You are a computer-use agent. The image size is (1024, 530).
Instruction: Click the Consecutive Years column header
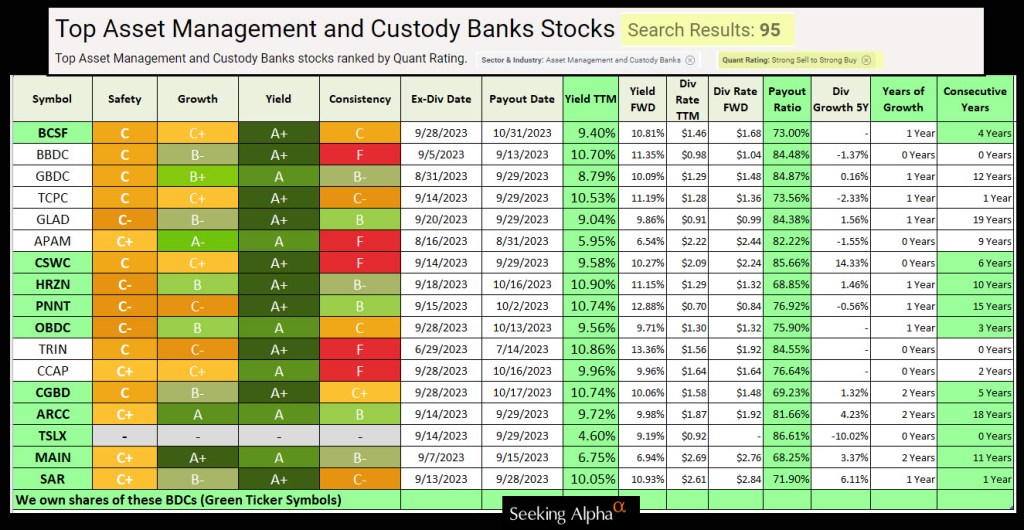tap(980, 99)
